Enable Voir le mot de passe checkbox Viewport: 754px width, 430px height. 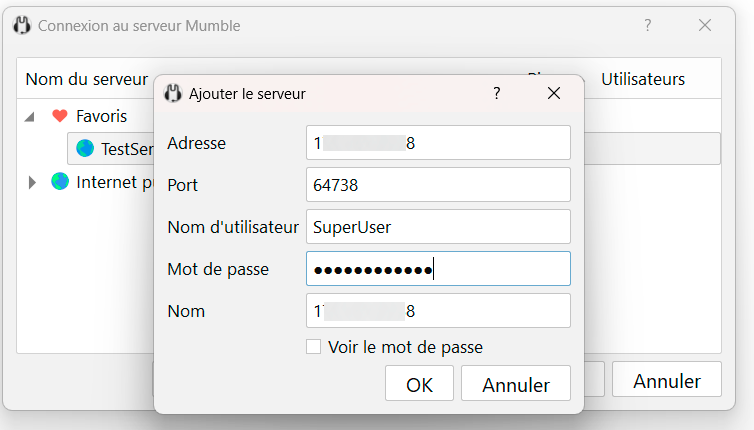tap(314, 347)
